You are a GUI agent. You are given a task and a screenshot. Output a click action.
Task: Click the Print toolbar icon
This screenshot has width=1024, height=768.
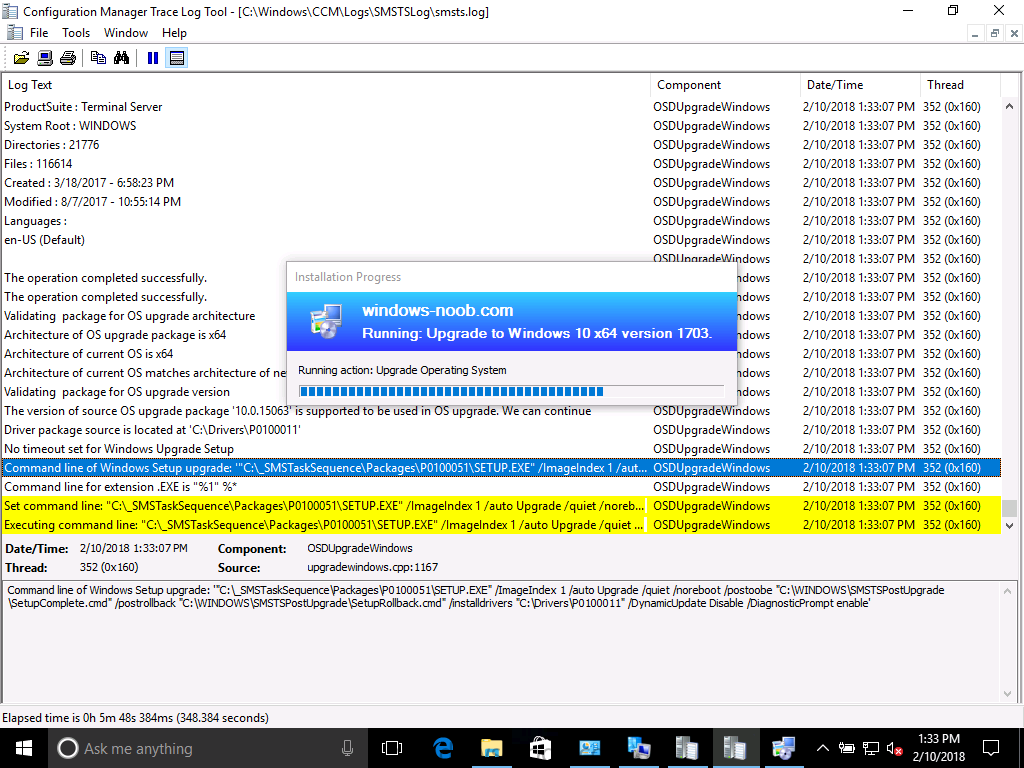[68, 58]
